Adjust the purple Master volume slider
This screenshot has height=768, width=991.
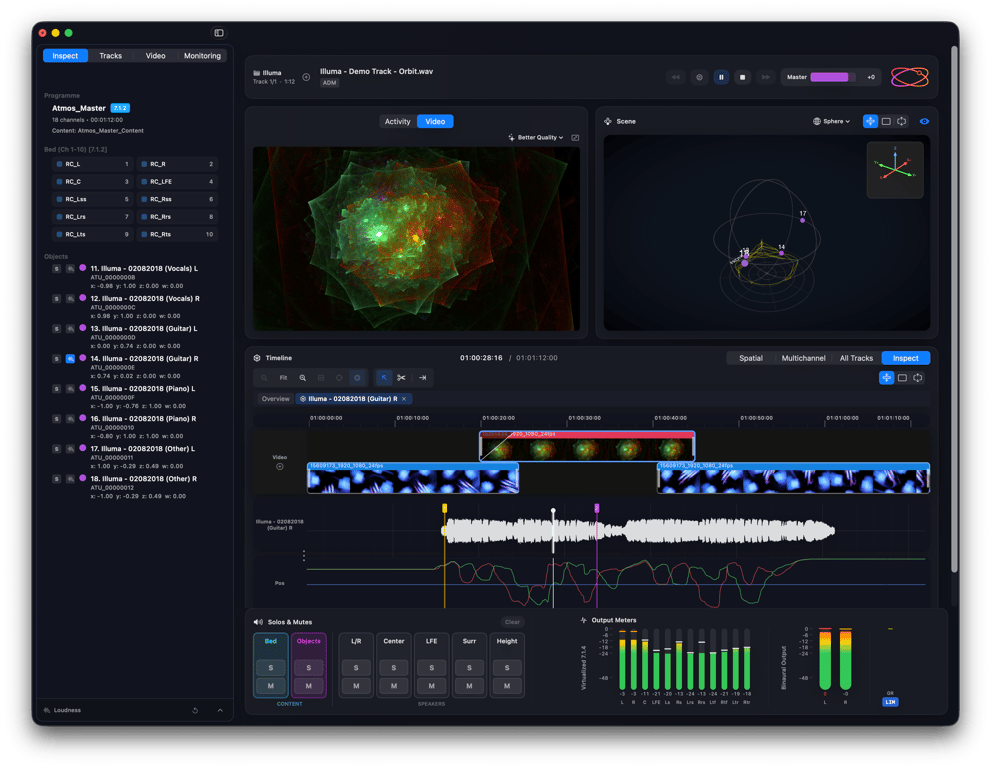830,77
